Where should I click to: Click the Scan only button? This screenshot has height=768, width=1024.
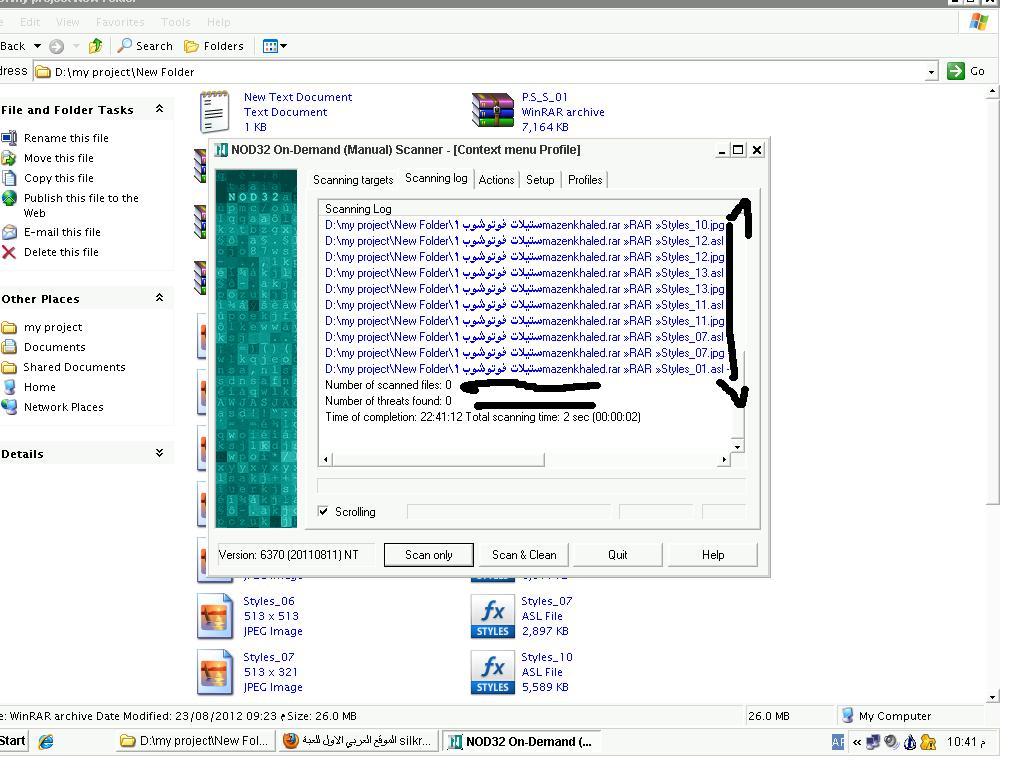(428, 554)
